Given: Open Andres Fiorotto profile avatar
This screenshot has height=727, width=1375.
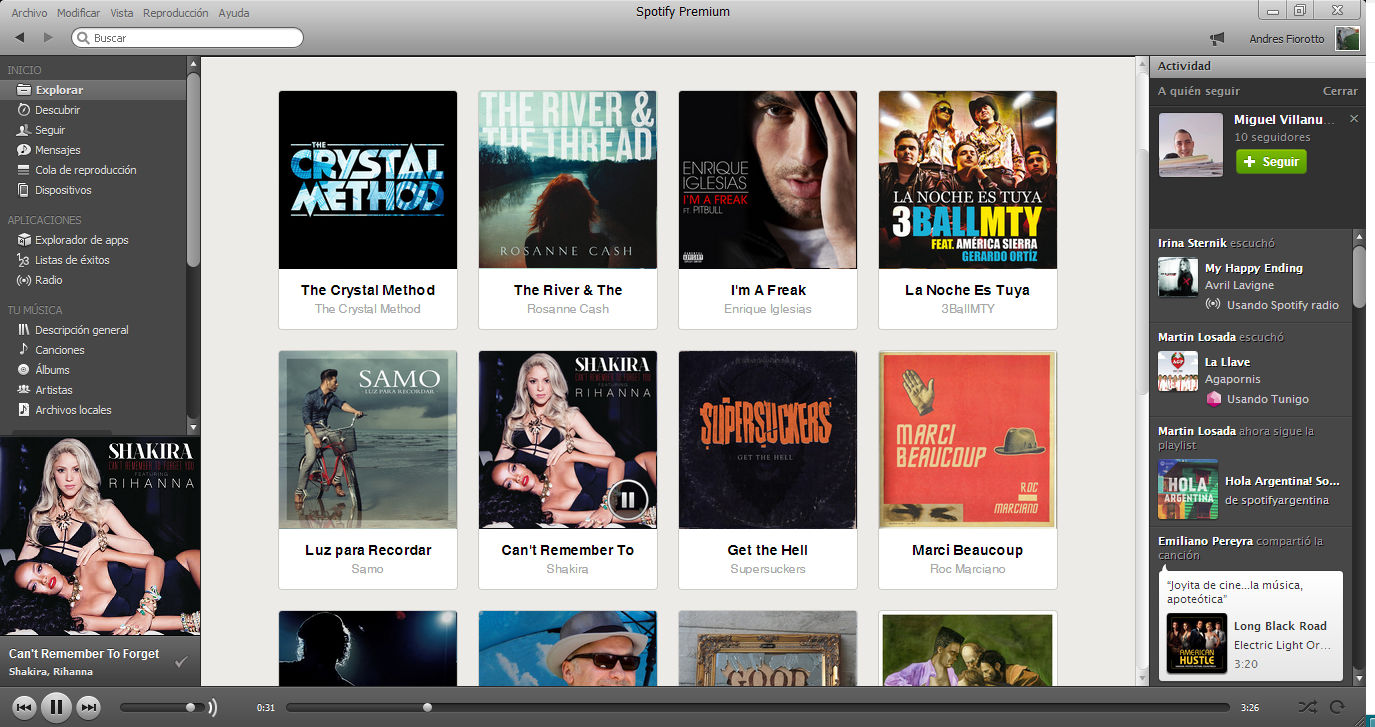Looking at the screenshot, I should (x=1348, y=39).
